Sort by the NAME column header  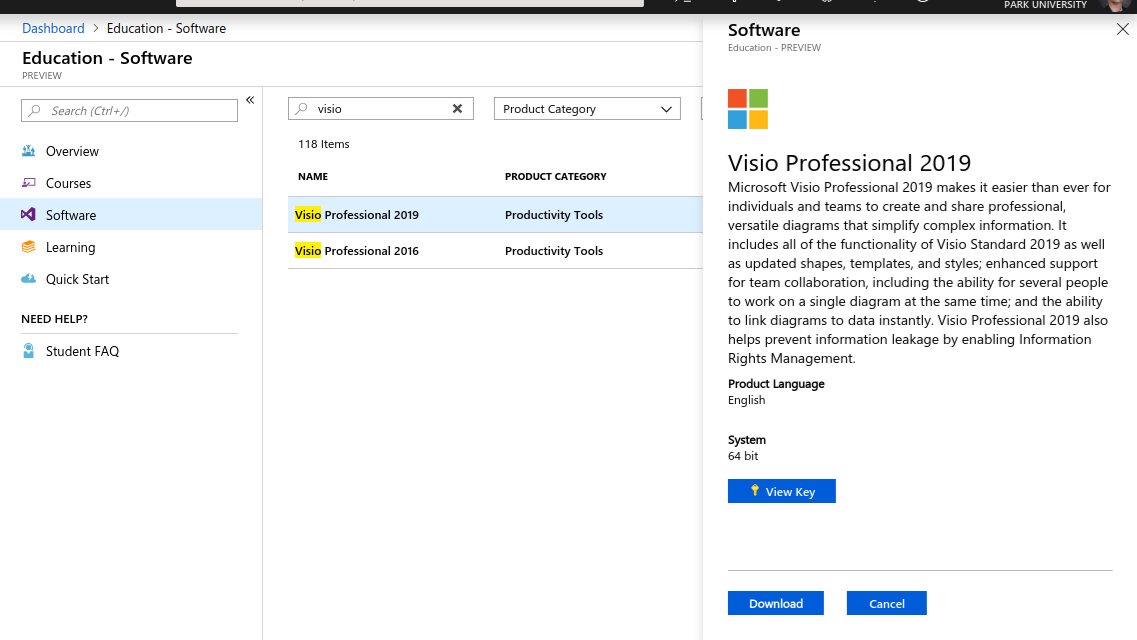(x=313, y=176)
